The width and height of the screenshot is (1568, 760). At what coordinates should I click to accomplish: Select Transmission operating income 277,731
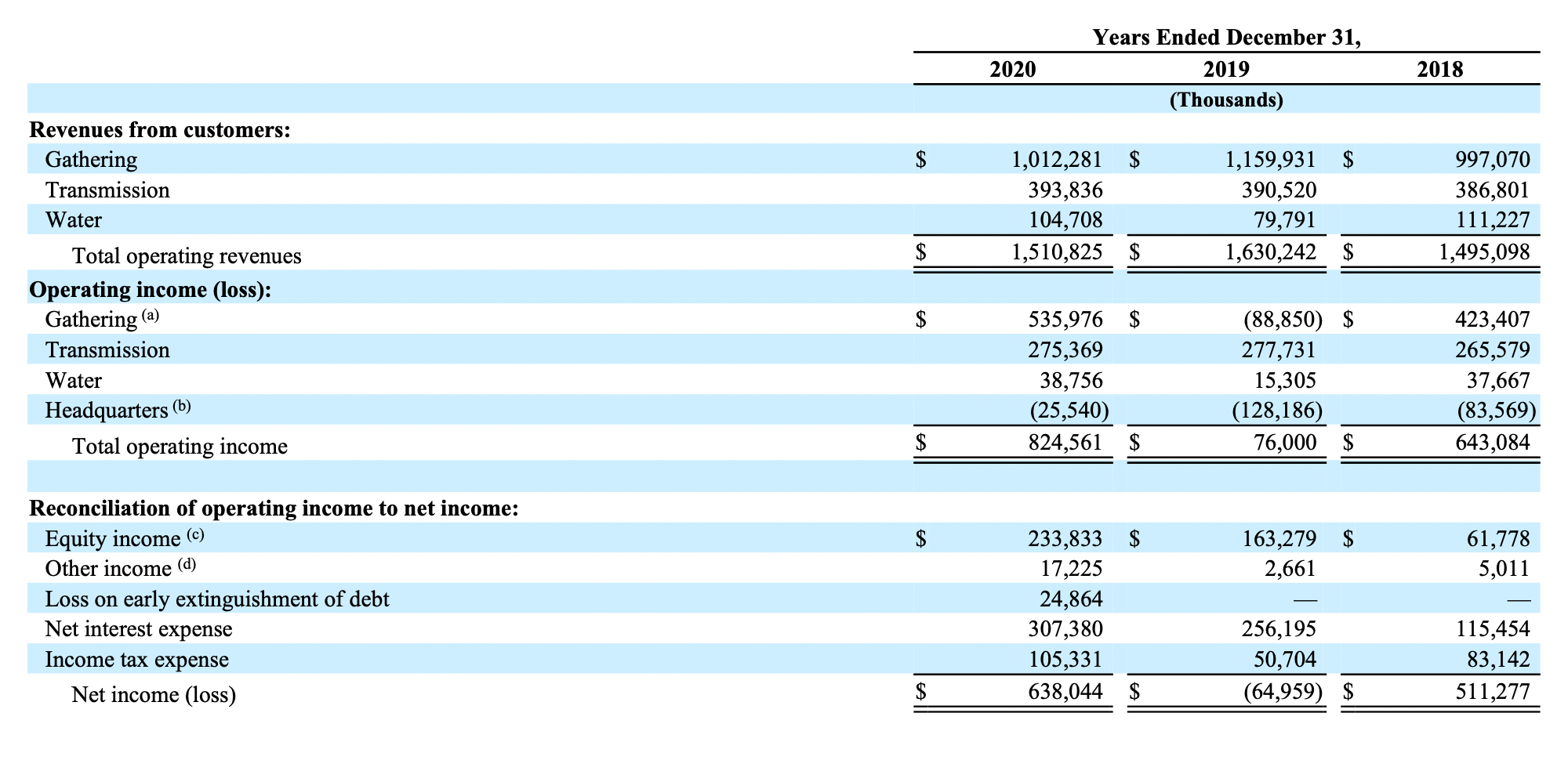pos(1279,350)
